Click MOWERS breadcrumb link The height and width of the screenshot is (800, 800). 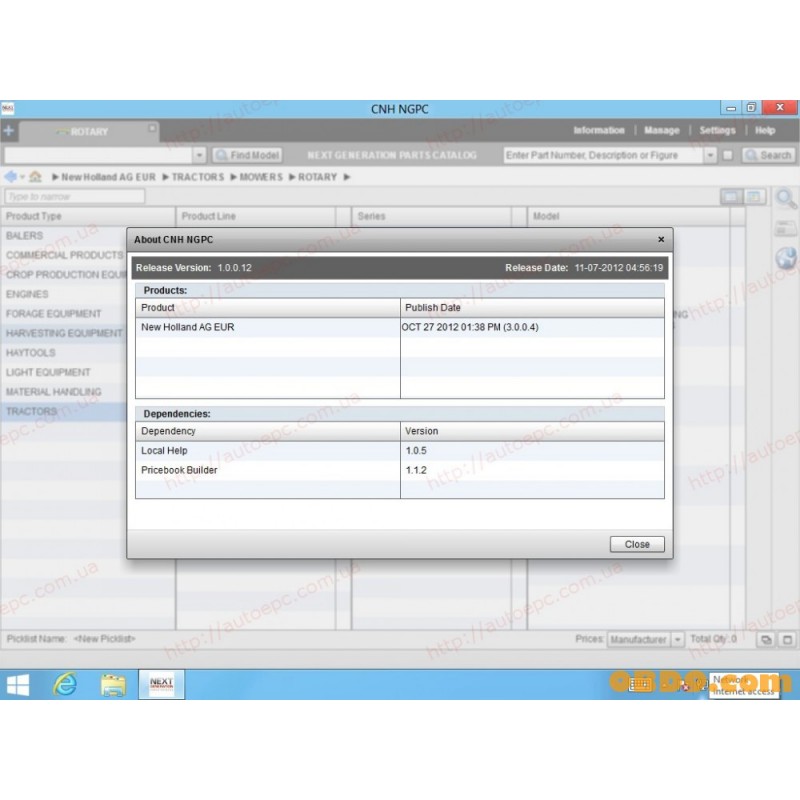point(261,177)
